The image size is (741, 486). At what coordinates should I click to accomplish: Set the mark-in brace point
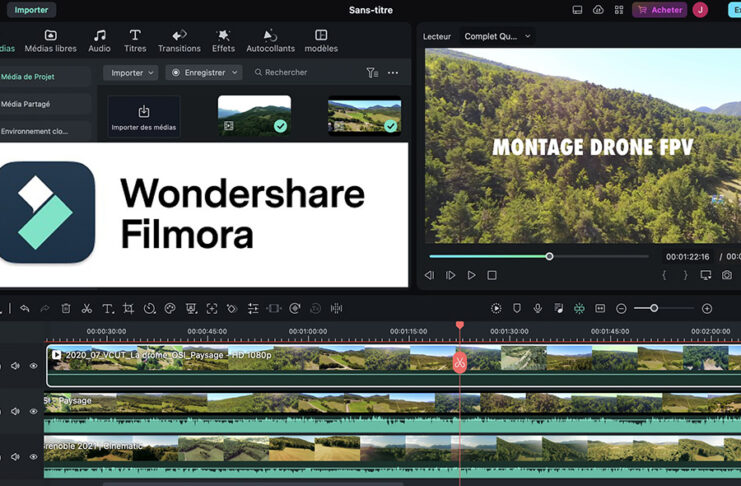pyautogui.click(x=664, y=275)
